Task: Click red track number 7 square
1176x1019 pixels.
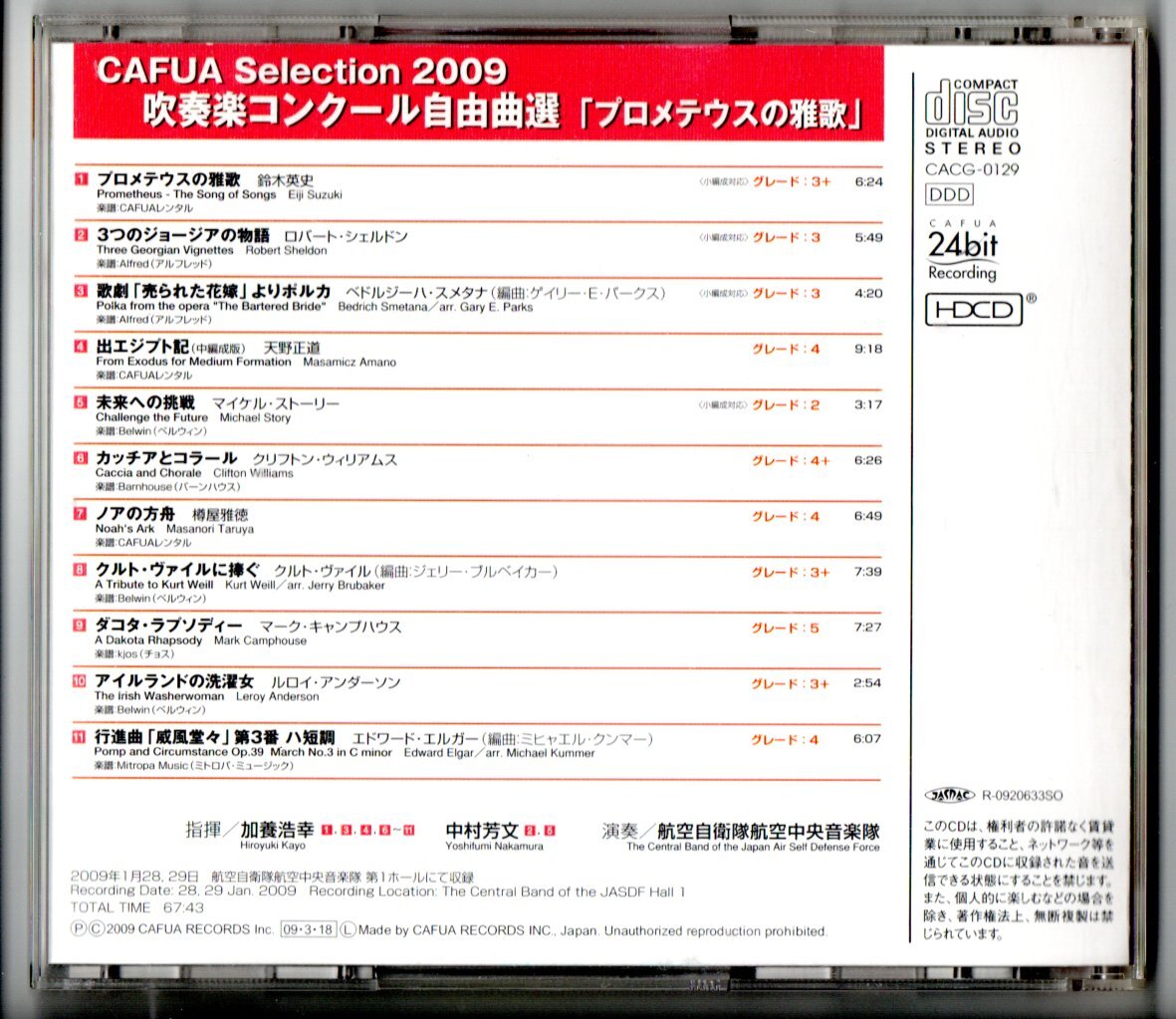Action: click(x=81, y=514)
